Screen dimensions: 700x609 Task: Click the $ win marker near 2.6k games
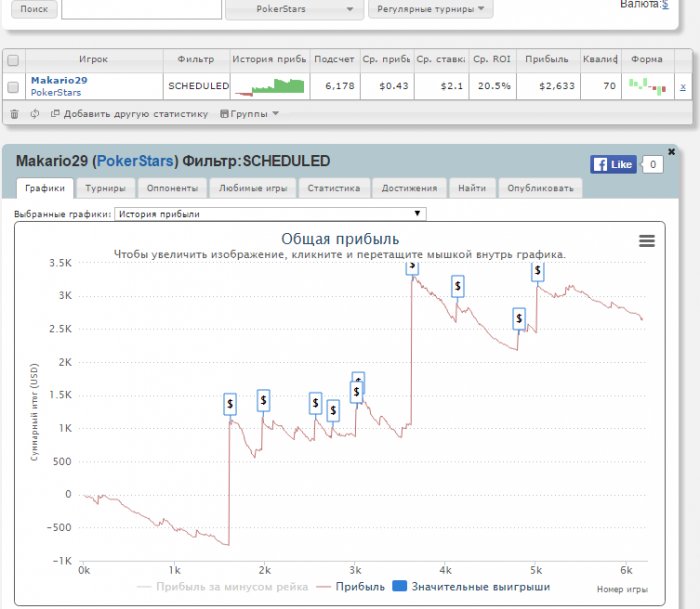click(x=316, y=403)
